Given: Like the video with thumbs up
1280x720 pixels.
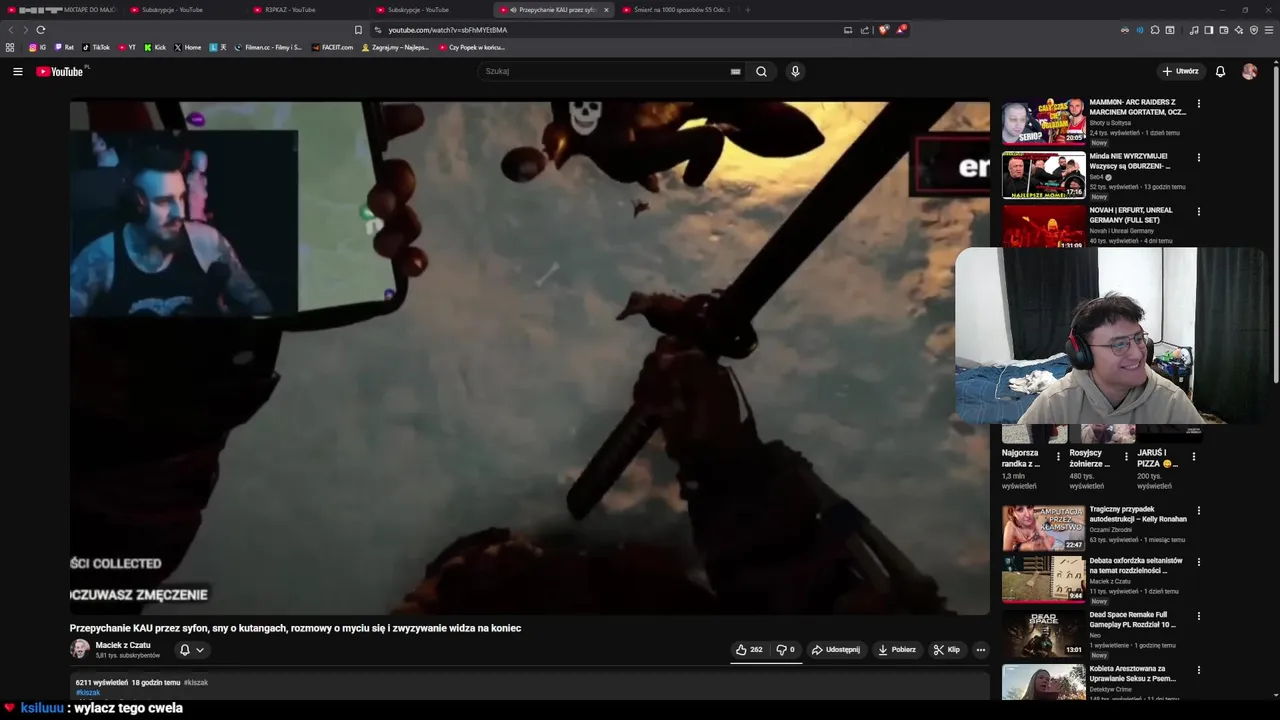Looking at the screenshot, I should 749,649.
